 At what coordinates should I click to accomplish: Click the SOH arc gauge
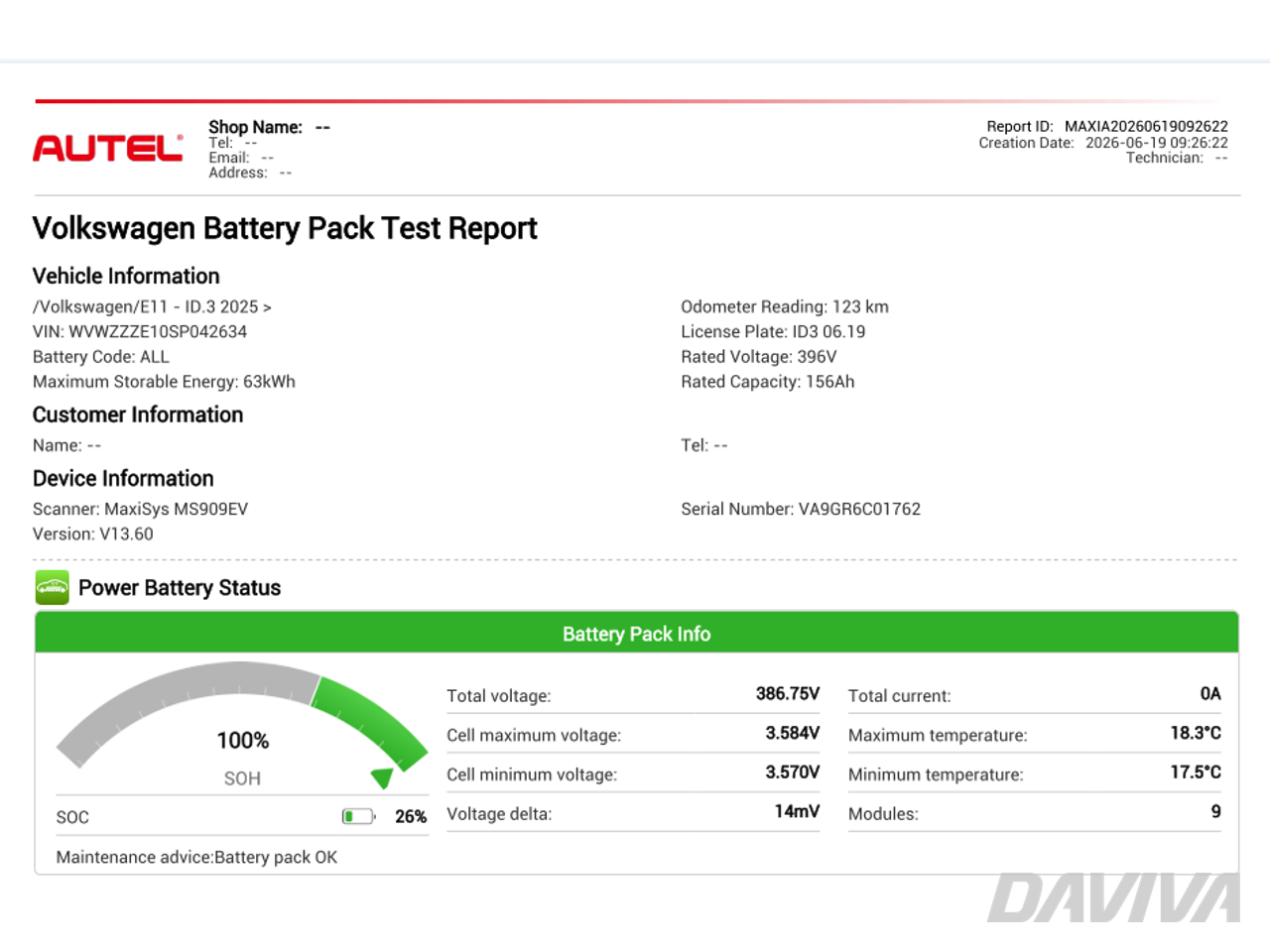(x=242, y=725)
